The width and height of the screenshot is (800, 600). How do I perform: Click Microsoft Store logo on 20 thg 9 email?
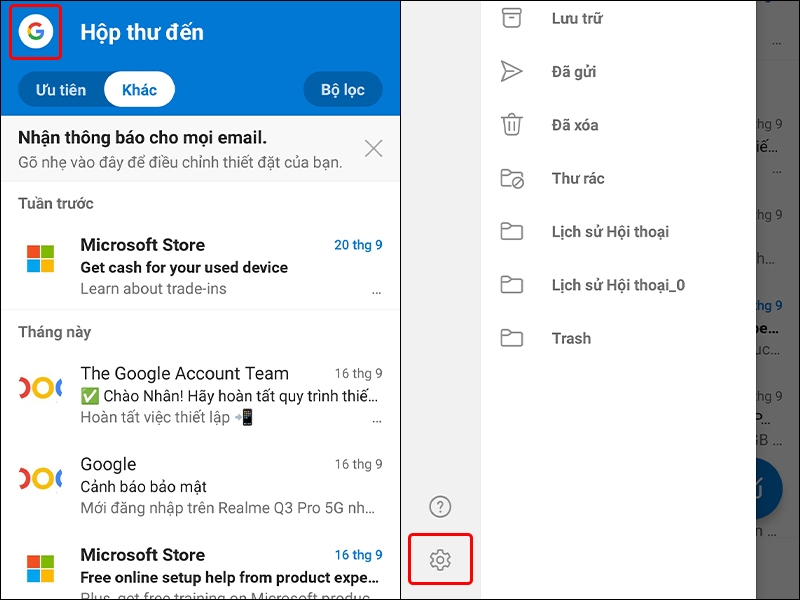[x=40, y=259]
